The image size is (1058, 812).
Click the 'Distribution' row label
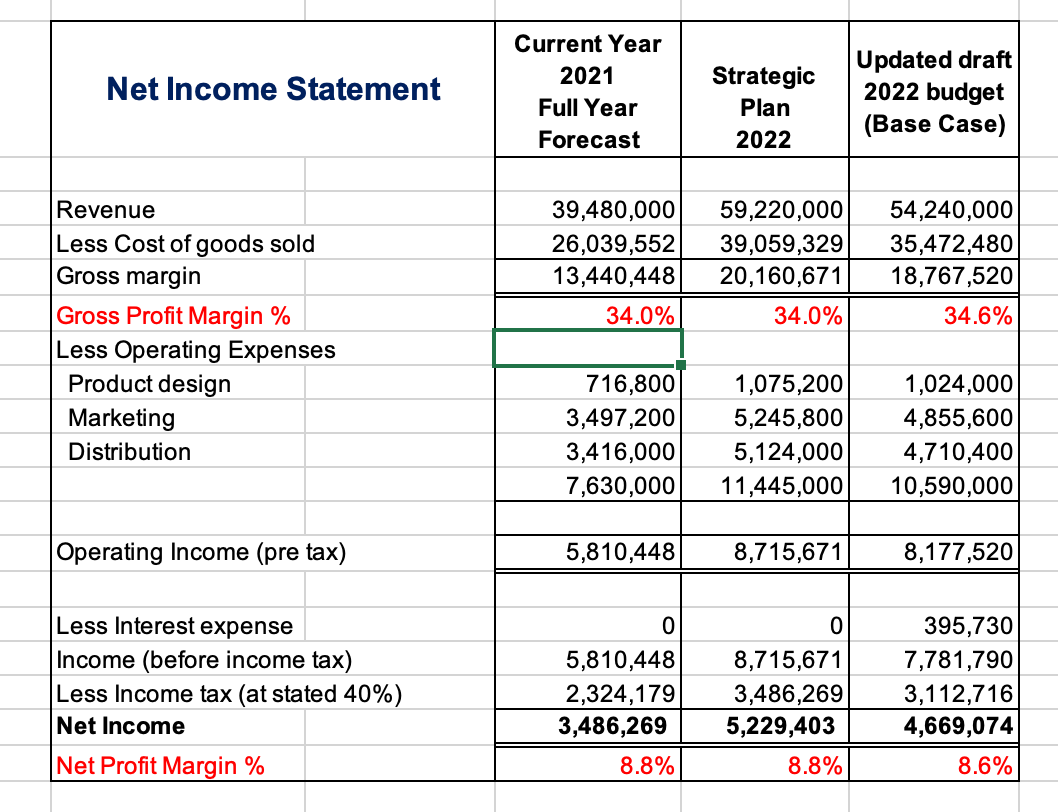tap(130, 452)
